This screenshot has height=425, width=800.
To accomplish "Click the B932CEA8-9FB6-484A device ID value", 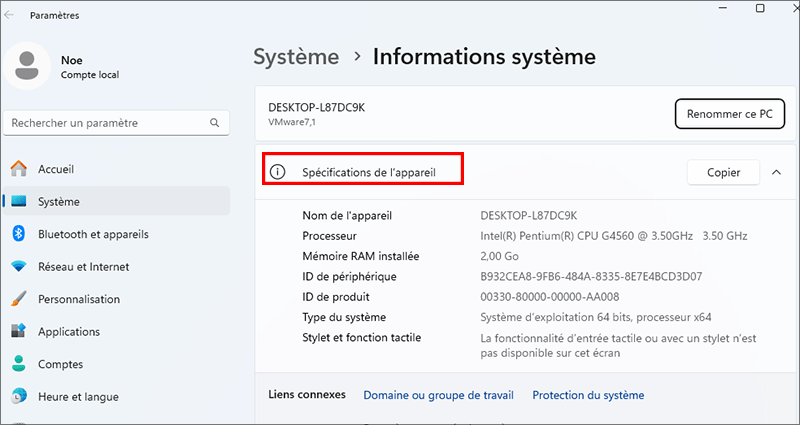I will click(591, 277).
